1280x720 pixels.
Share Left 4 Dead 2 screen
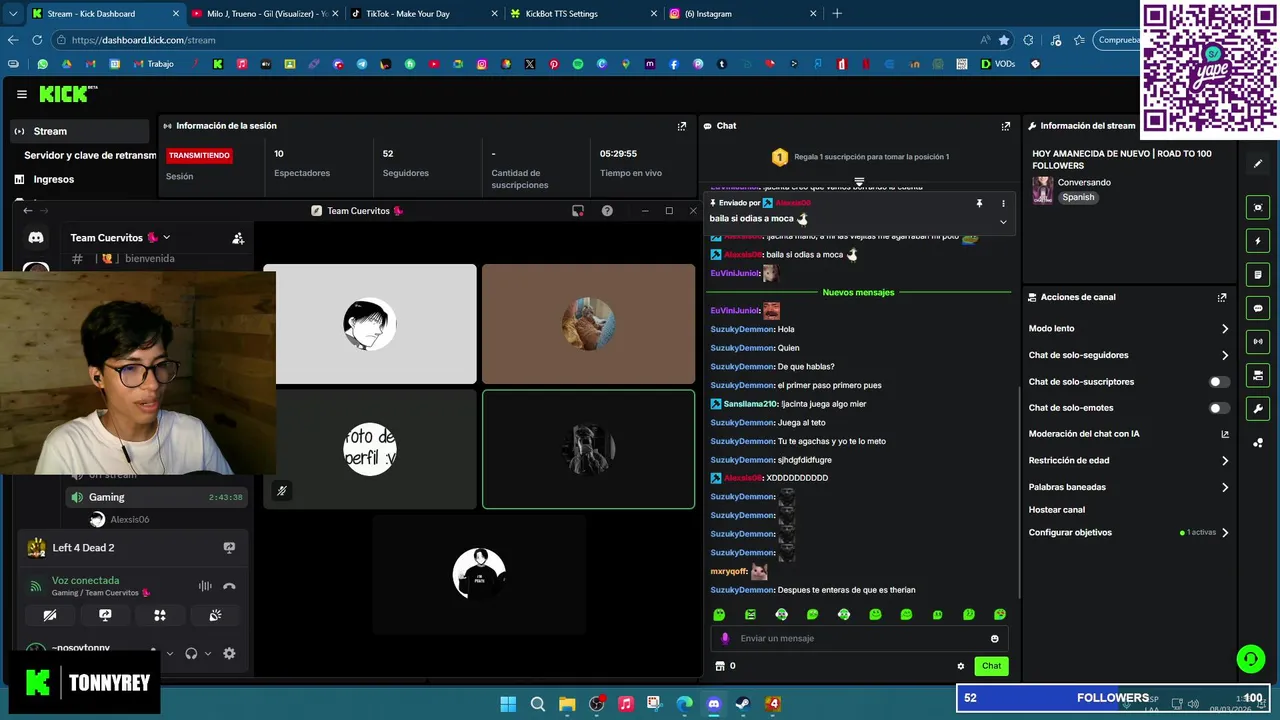(229, 548)
